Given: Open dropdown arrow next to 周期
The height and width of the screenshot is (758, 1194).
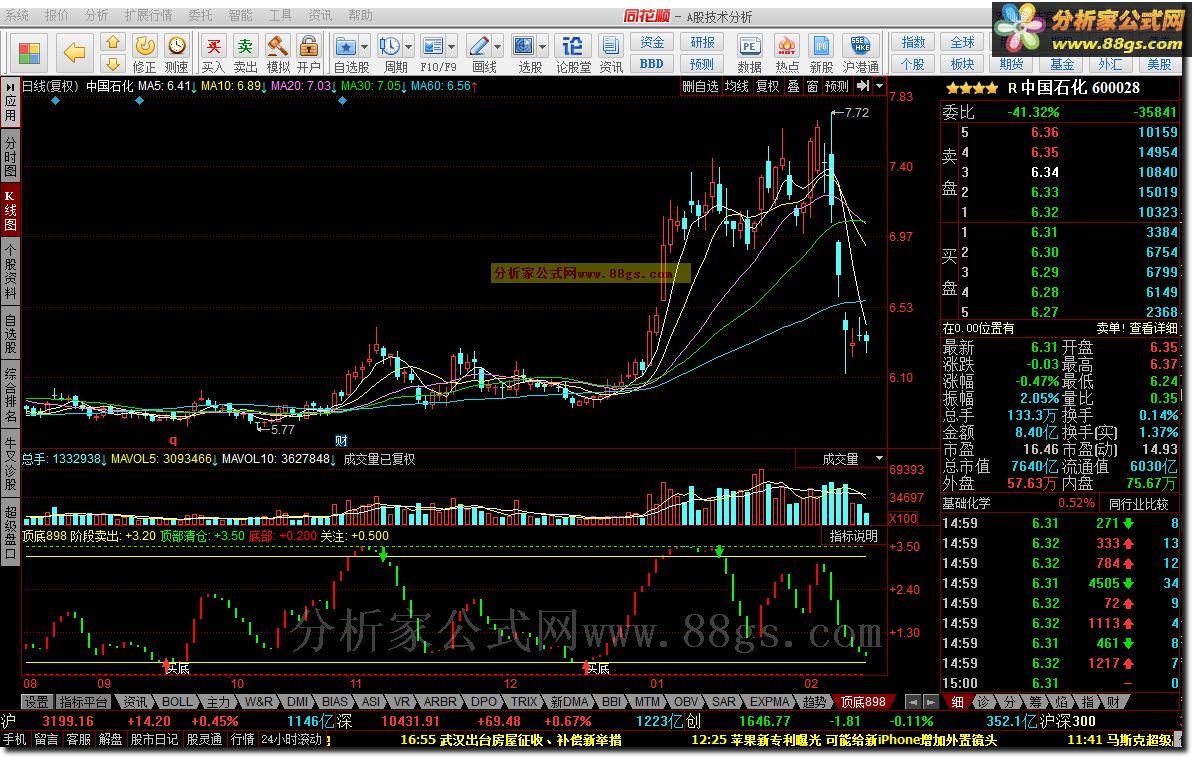Looking at the screenshot, I should 409,47.
